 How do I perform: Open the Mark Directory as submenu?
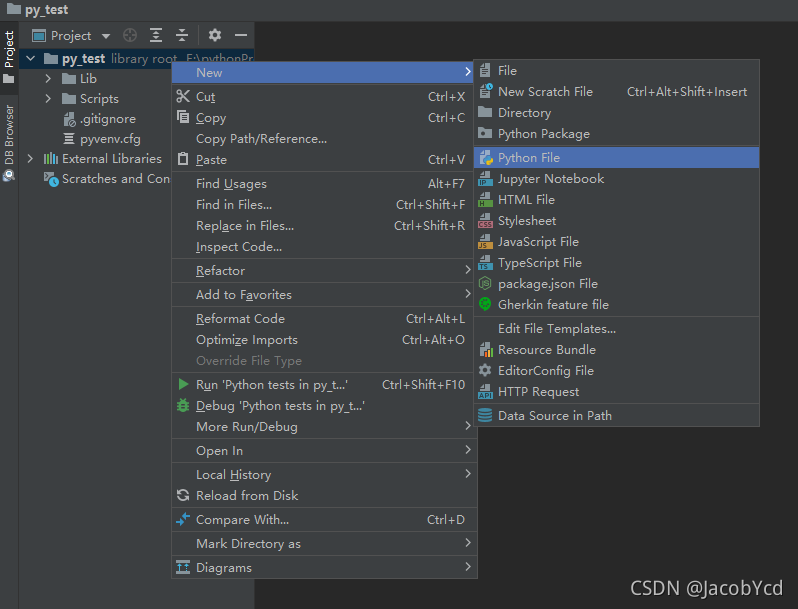coord(324,543)
